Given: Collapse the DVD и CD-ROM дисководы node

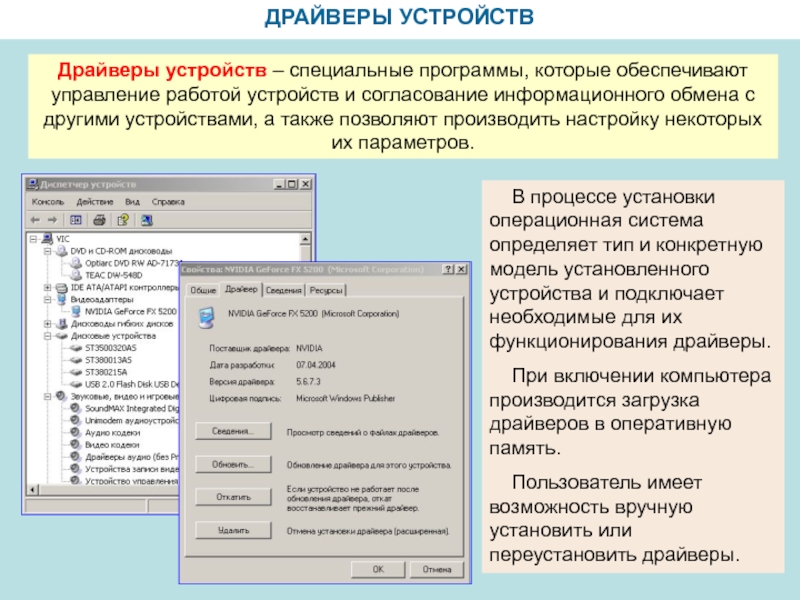Looking at the screenshot, I should (47, 250).
